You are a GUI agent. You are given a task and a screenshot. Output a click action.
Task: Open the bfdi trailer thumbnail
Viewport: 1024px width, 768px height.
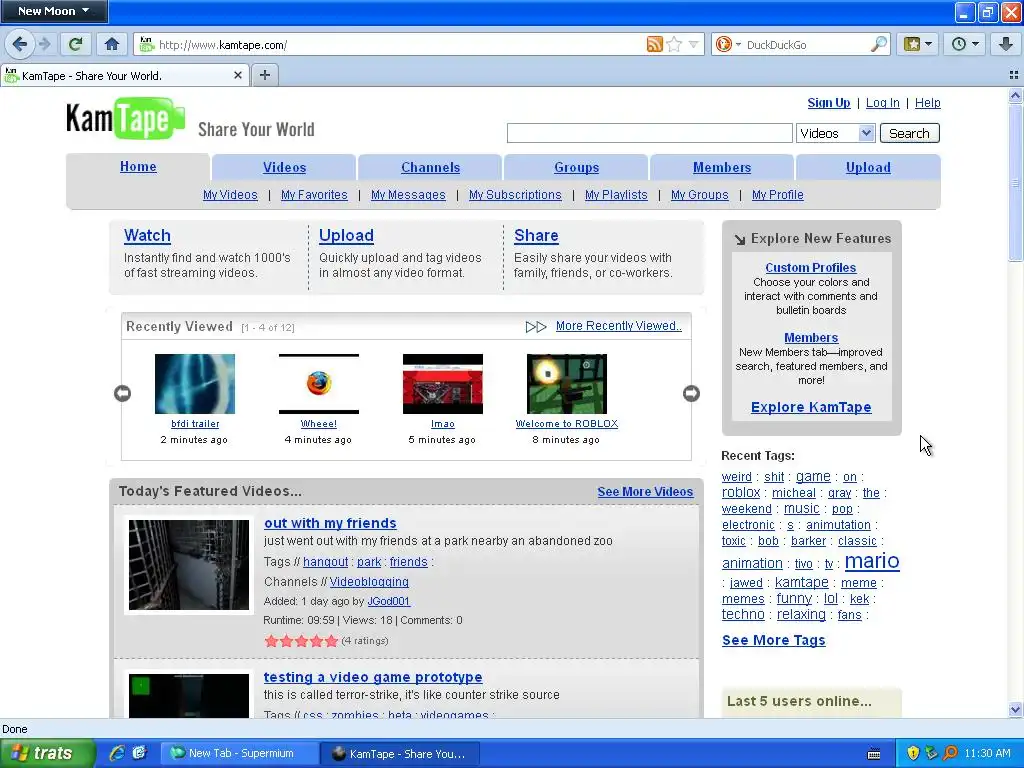point(195,384)
